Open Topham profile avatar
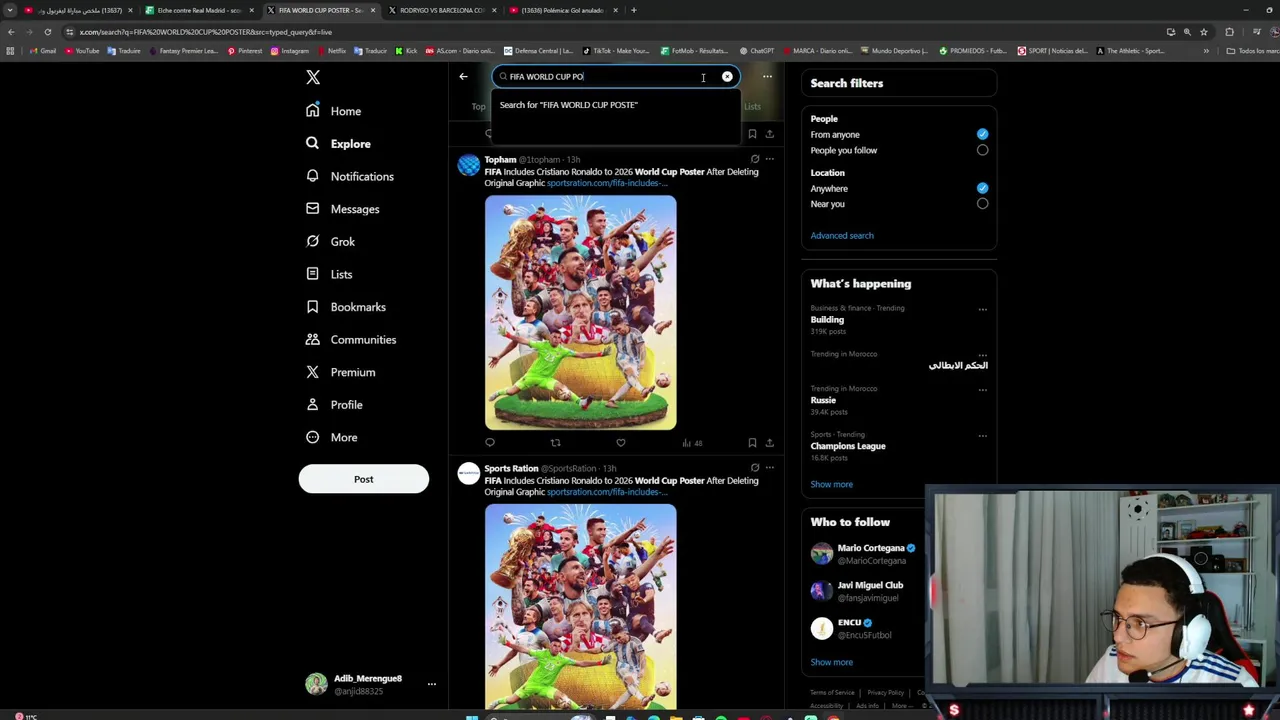1280x720 pixels. [468, 166]
